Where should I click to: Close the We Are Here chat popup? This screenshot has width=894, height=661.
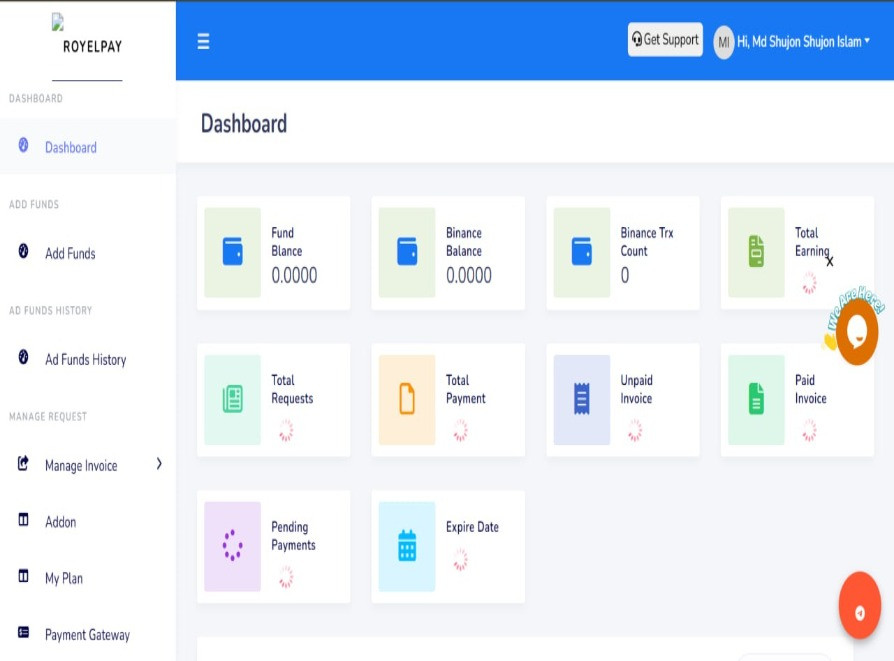[830, 262]
